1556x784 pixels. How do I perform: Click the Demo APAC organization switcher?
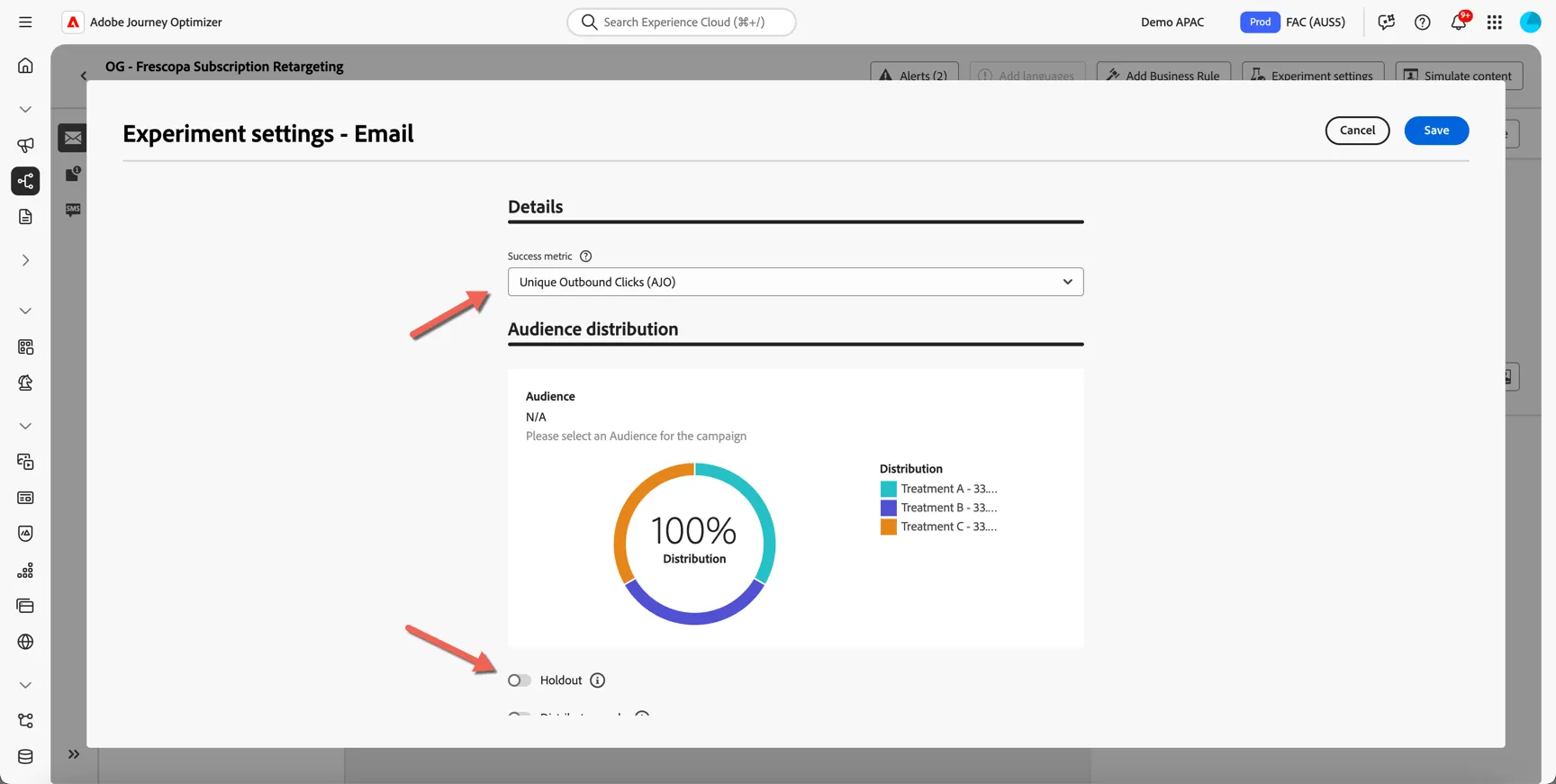pos(1172,23)
